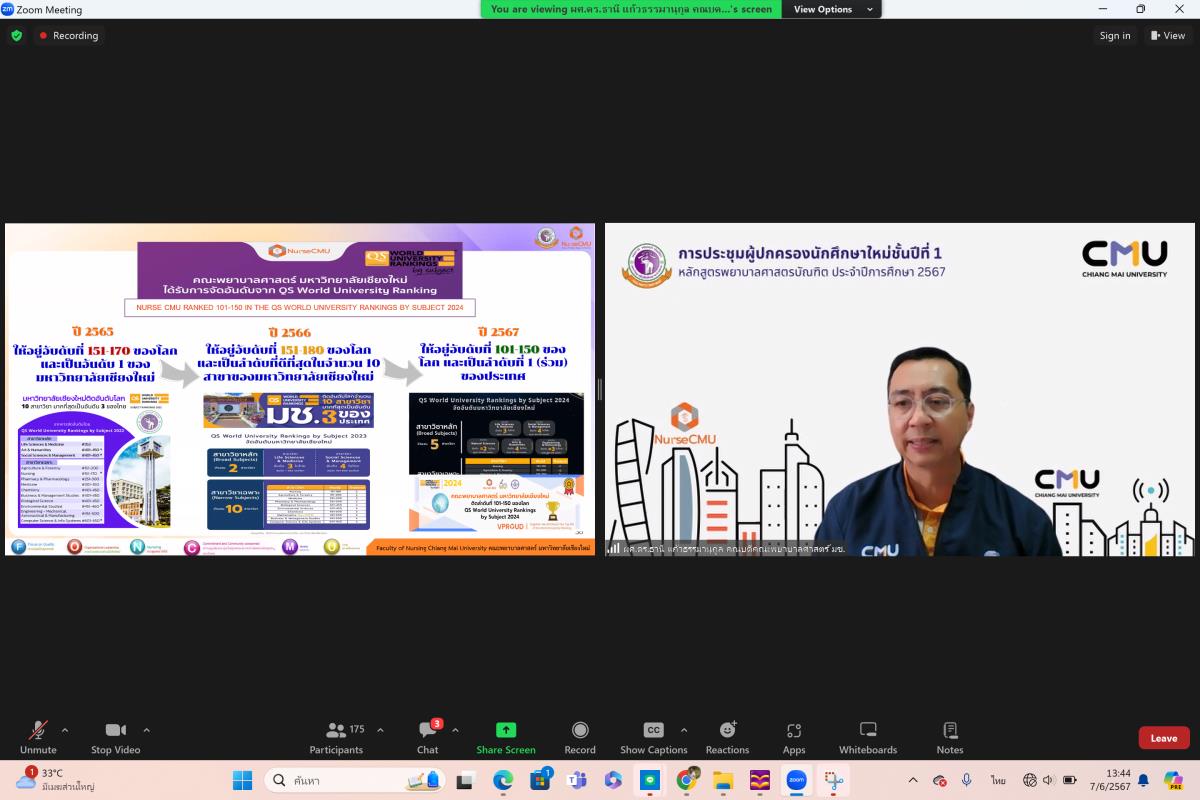Open the View layout menu
The width and height of the screenshot is (1200, 800).
[x=1167, y=36]
